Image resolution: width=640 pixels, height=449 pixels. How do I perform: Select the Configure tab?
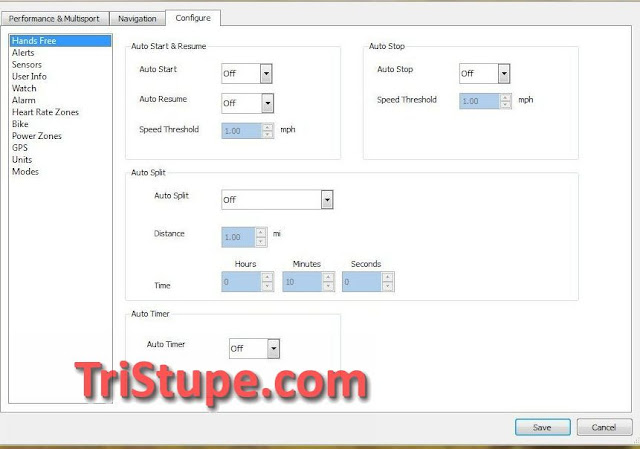193,18
